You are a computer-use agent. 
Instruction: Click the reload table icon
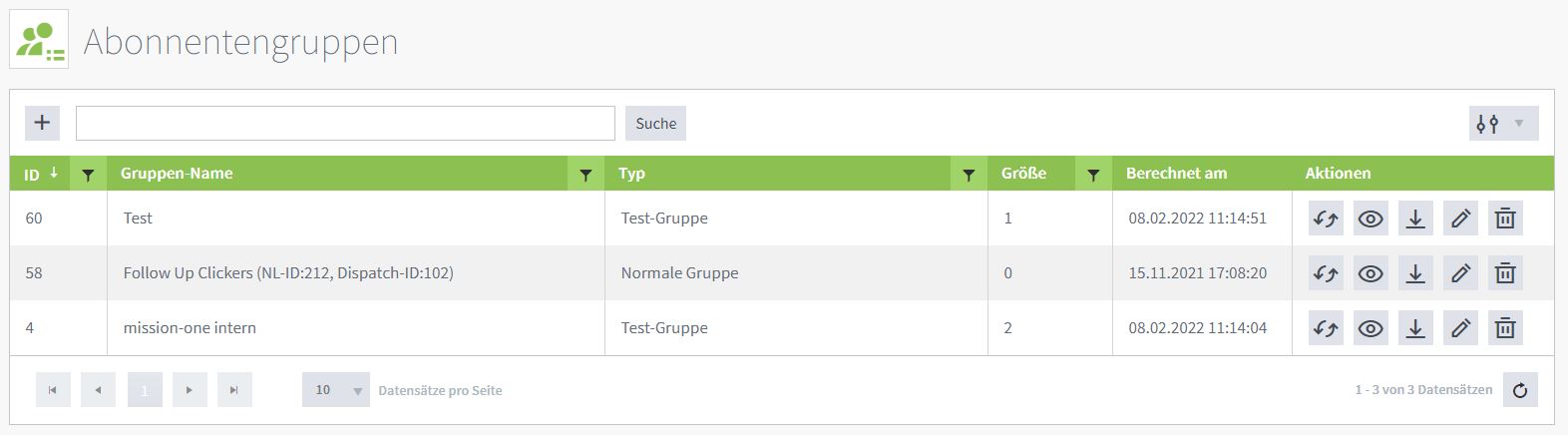click(x=1519, y=390)
